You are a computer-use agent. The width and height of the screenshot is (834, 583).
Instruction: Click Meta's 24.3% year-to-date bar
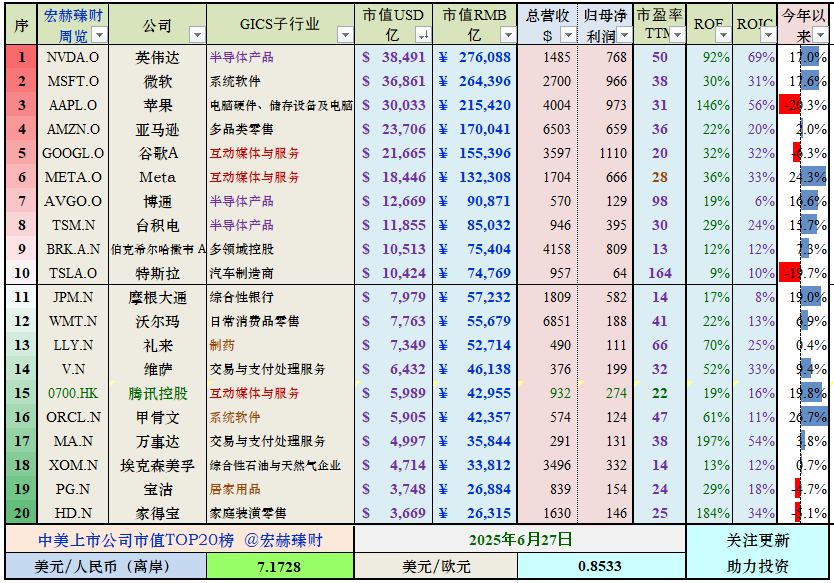tap(813, 177)
